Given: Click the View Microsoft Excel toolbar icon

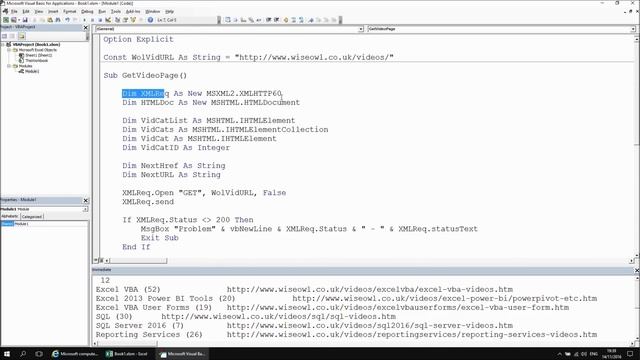Looking at the screenshot, I should pos(6,20).
